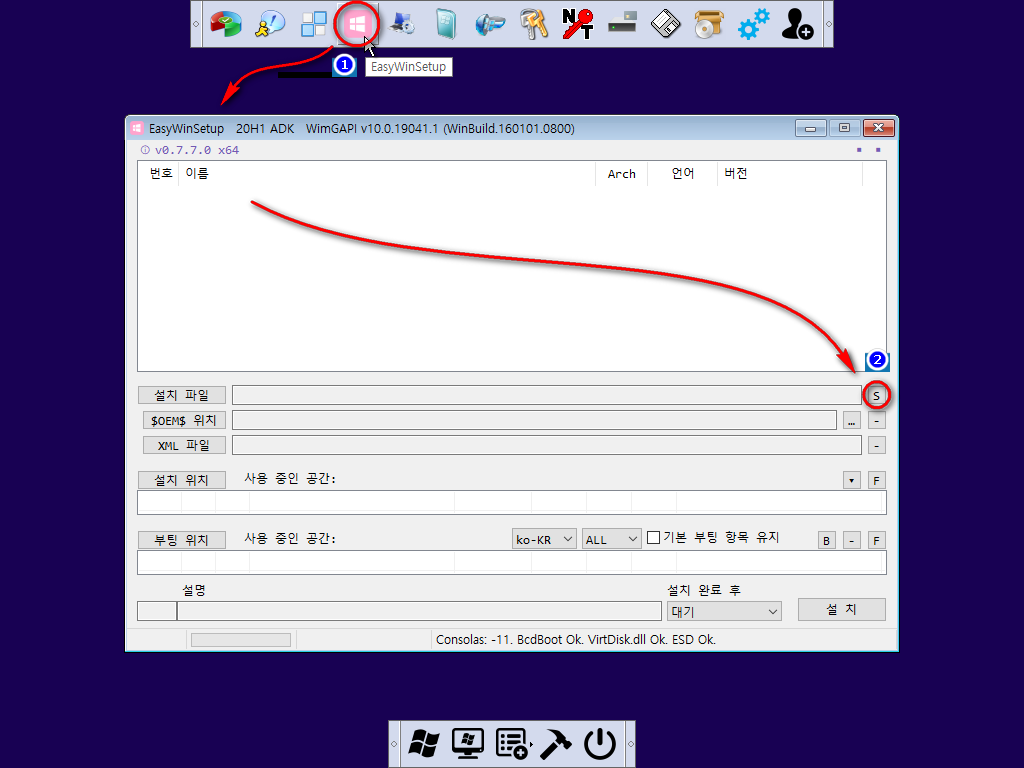The image size is (1024, 768).
Task: Click the 버전 column header
Action: [x=790, y=174]
